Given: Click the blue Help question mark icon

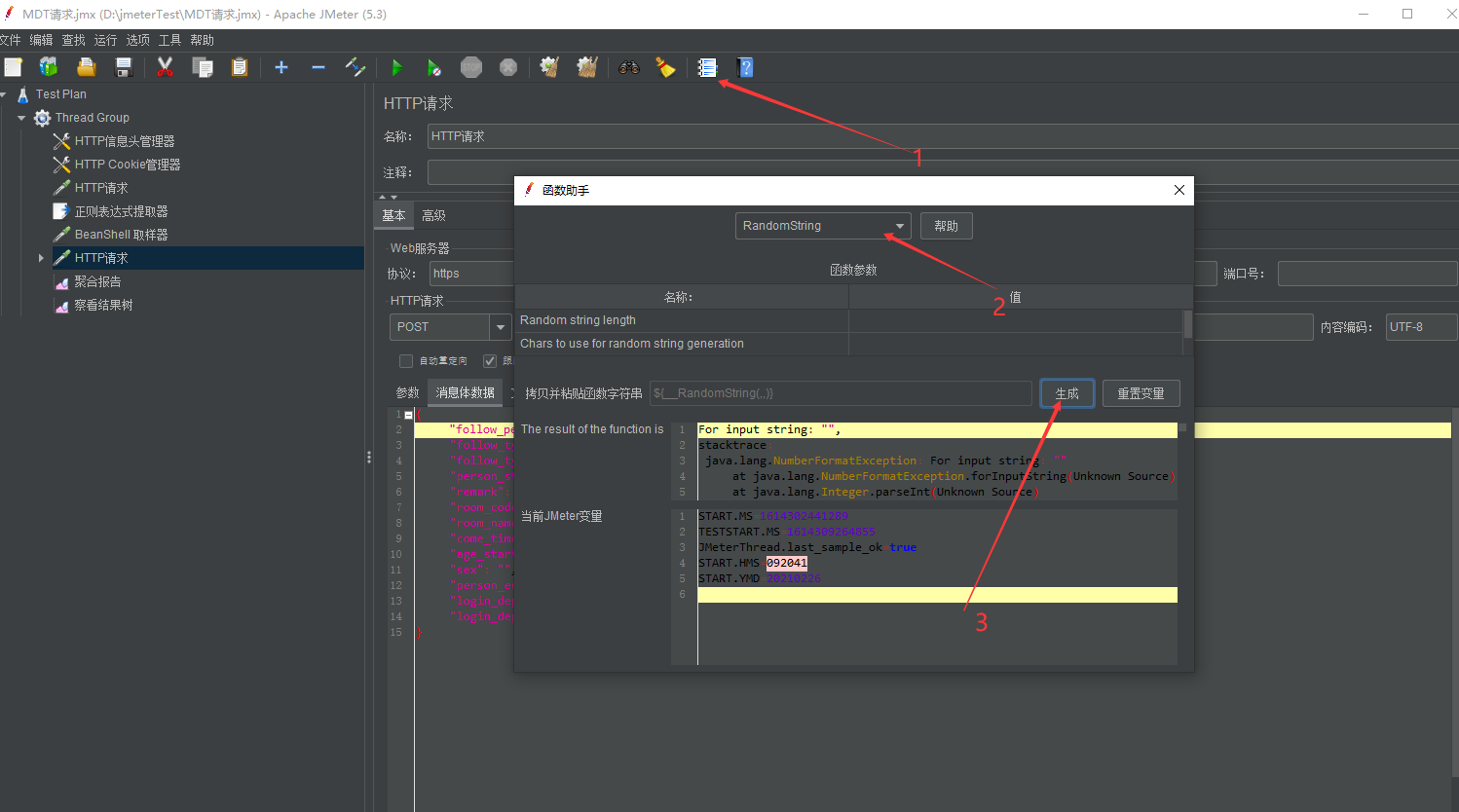Looking at the screenshot, I should coord(746,67).
